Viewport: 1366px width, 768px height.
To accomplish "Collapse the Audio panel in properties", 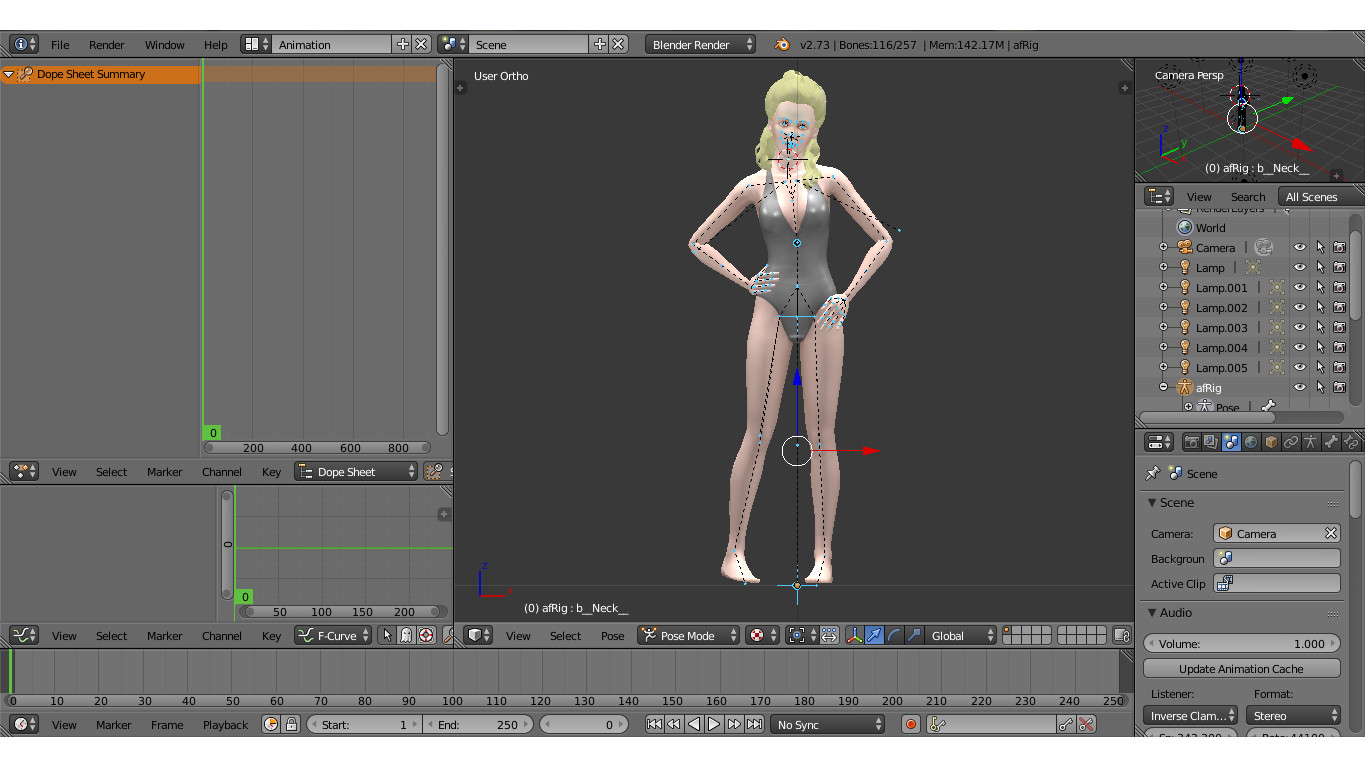I will [x=1153, y=612].
